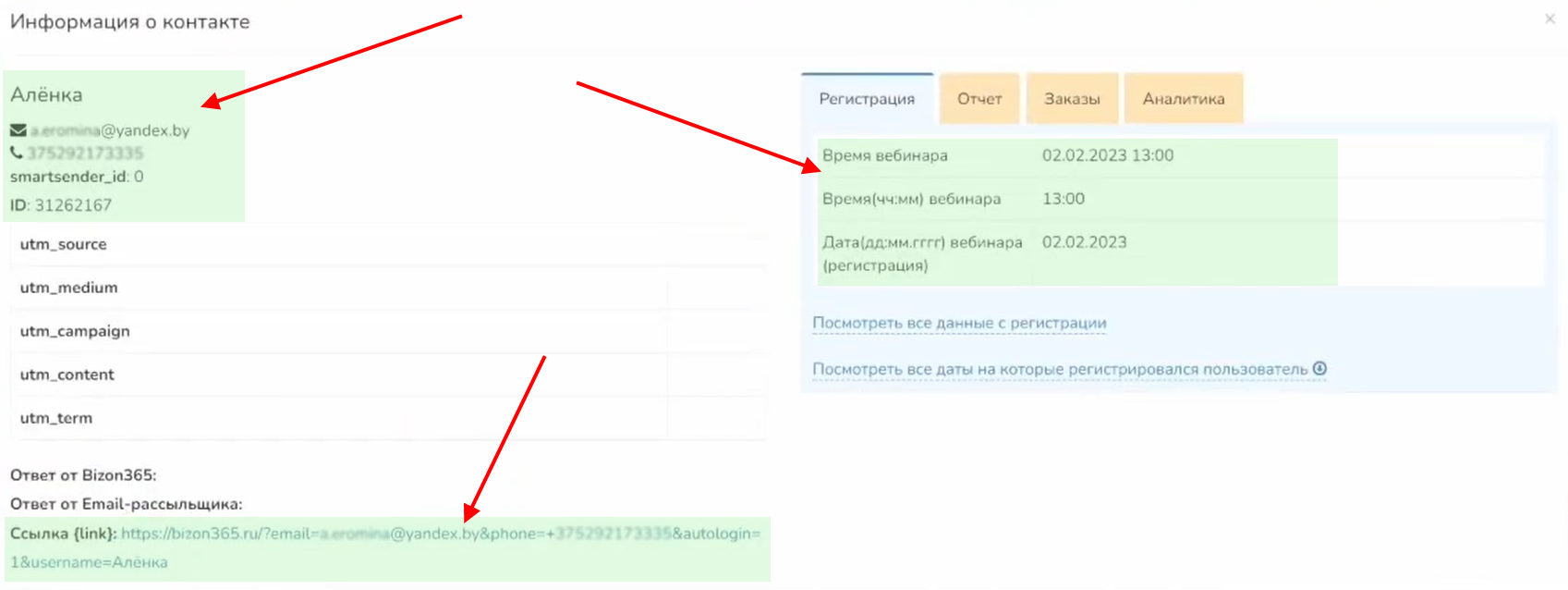Image resolution: width=1568 pixels, height=590 pixels.
Task: Click the phone handset icon
Action: click(17, 153)
